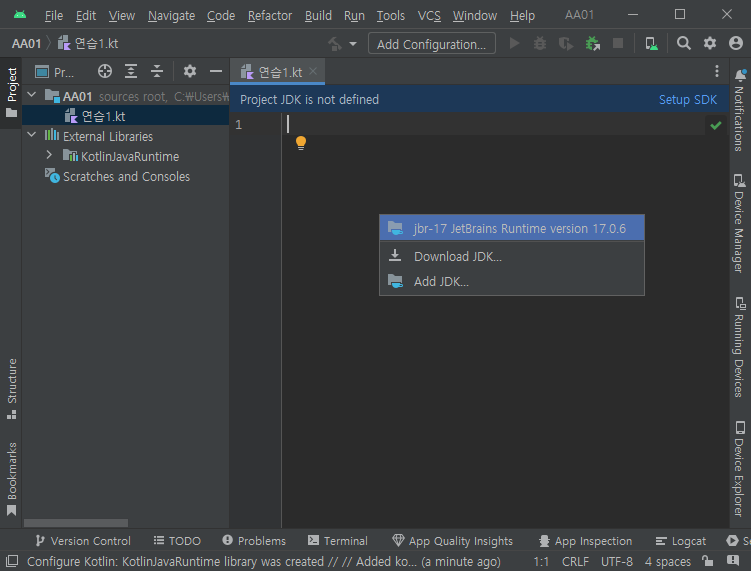Open the Refactor menu
The width and height of the screenshot is (751, 571).
click(x=270, y=16)
